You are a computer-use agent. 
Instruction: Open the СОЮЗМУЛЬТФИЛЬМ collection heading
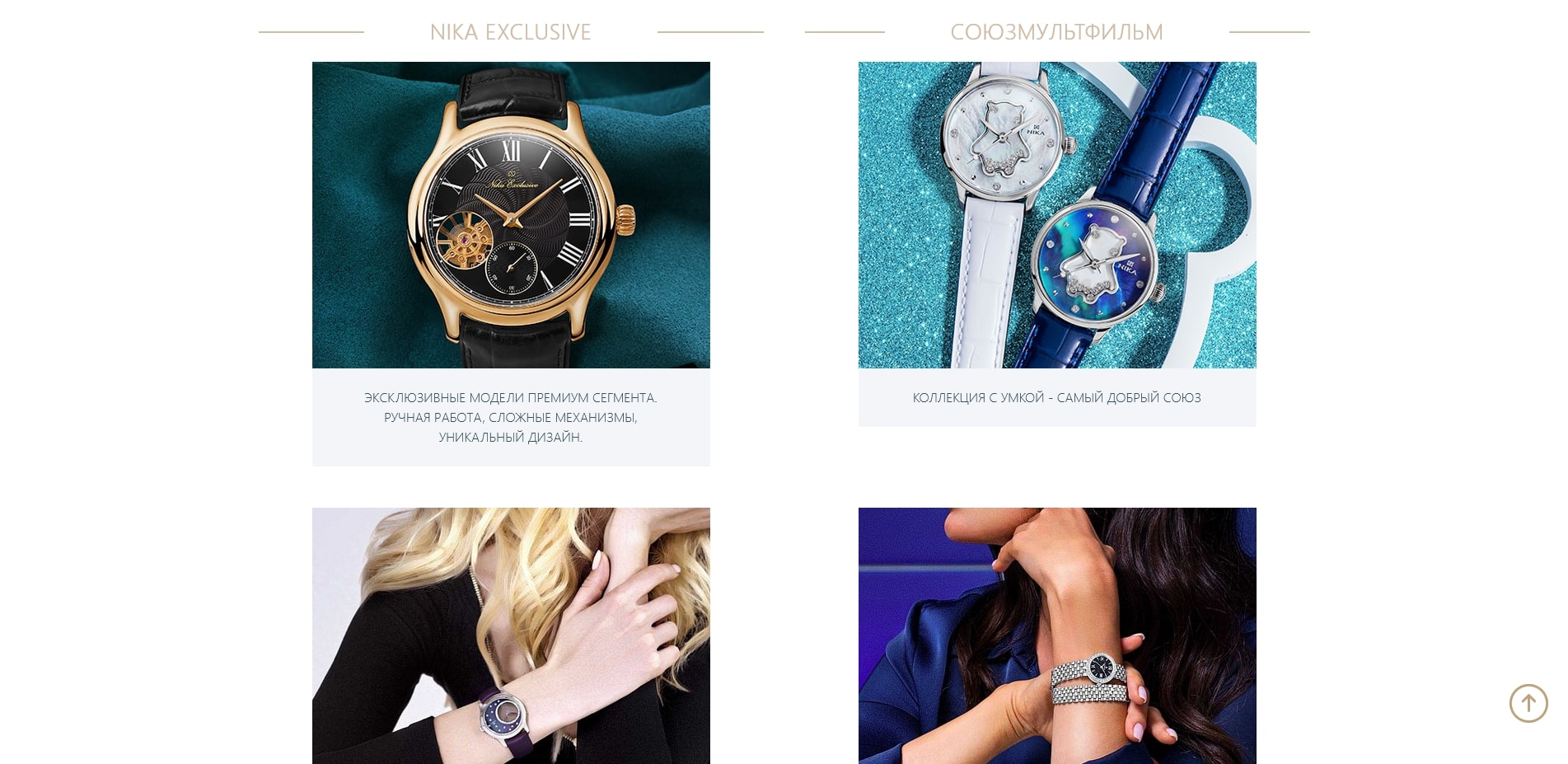pos(1056,32)
